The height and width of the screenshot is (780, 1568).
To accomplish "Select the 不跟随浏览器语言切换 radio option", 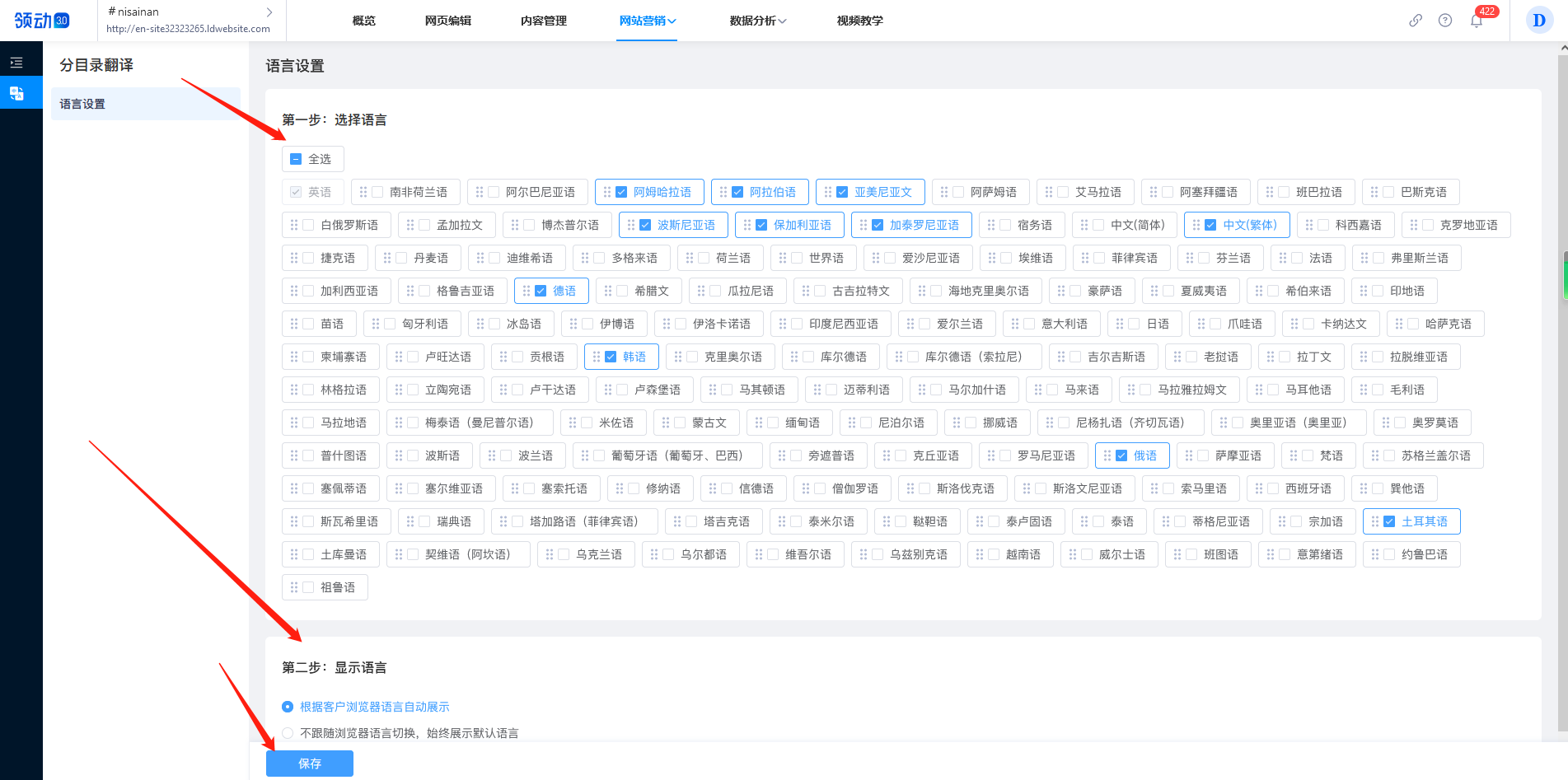I will click(x=287, y=732).
